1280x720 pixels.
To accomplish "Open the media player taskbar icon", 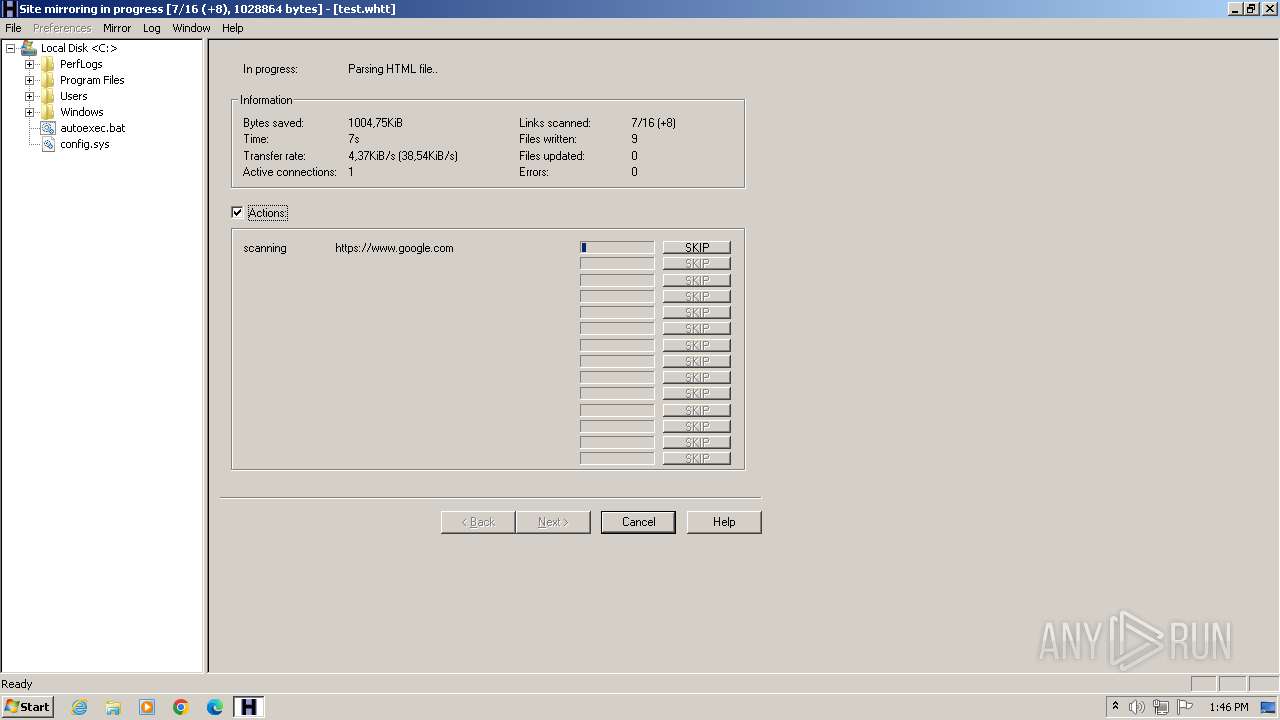I will 147,707.
